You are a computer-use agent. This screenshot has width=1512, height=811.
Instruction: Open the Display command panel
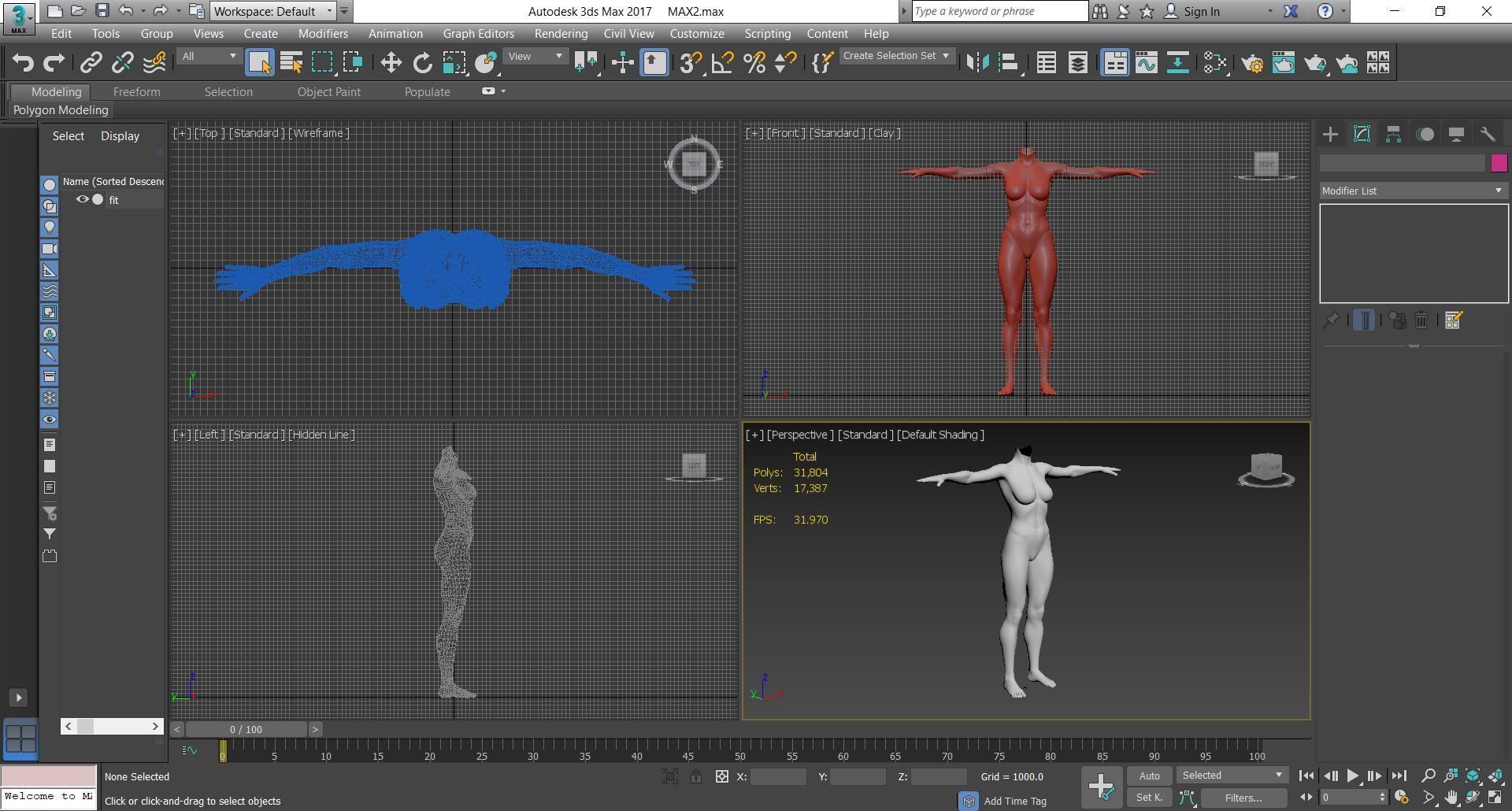[x=1456, y=134]
